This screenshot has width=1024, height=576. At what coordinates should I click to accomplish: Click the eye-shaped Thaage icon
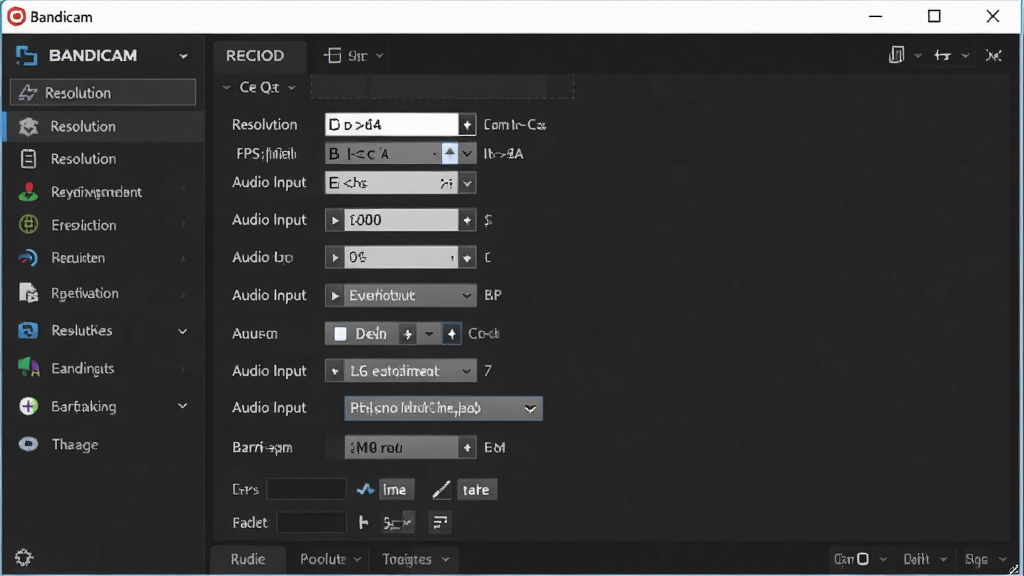28,445
